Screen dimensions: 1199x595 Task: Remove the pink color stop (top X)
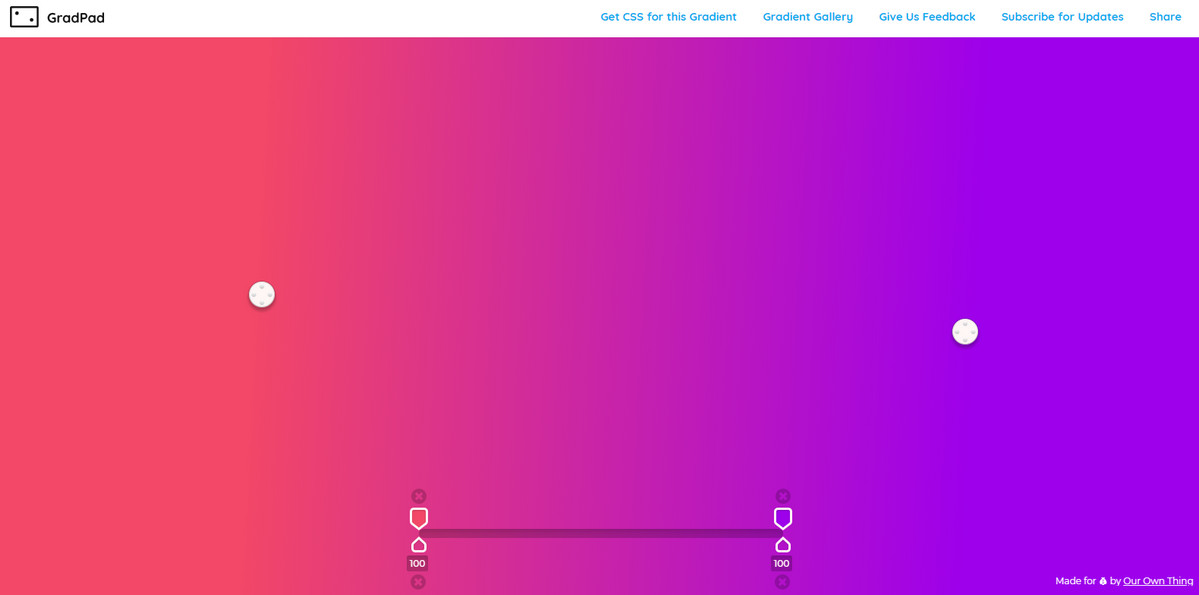[x=419, y=496]
